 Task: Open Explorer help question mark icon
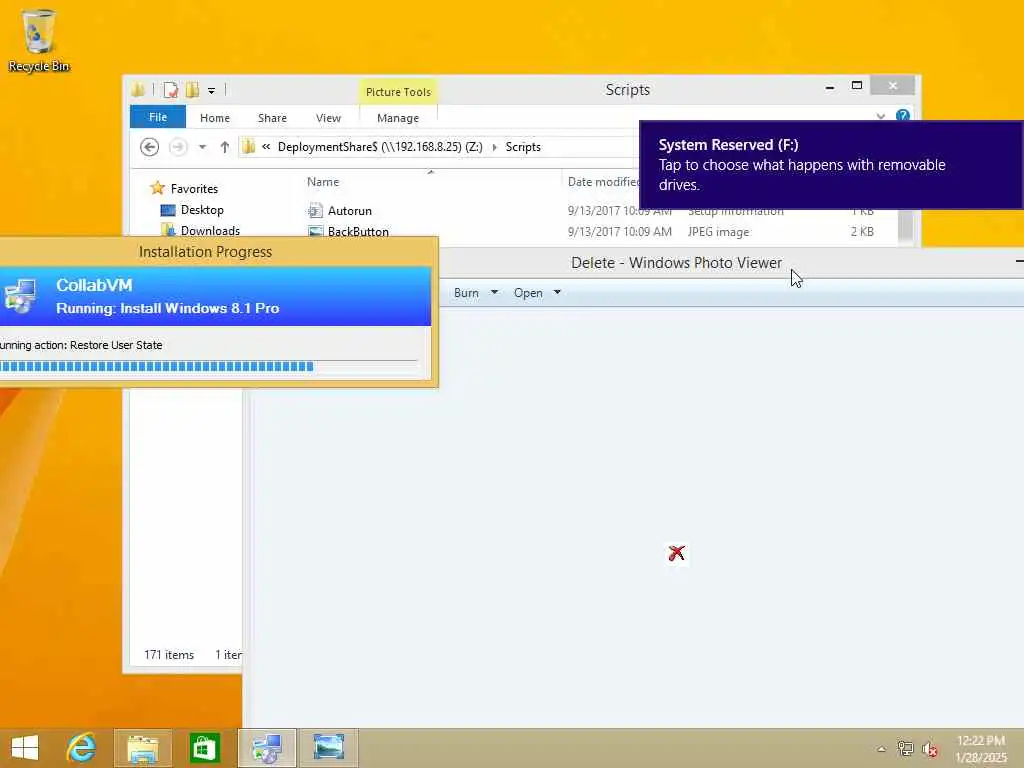click(x=903, y=116)
